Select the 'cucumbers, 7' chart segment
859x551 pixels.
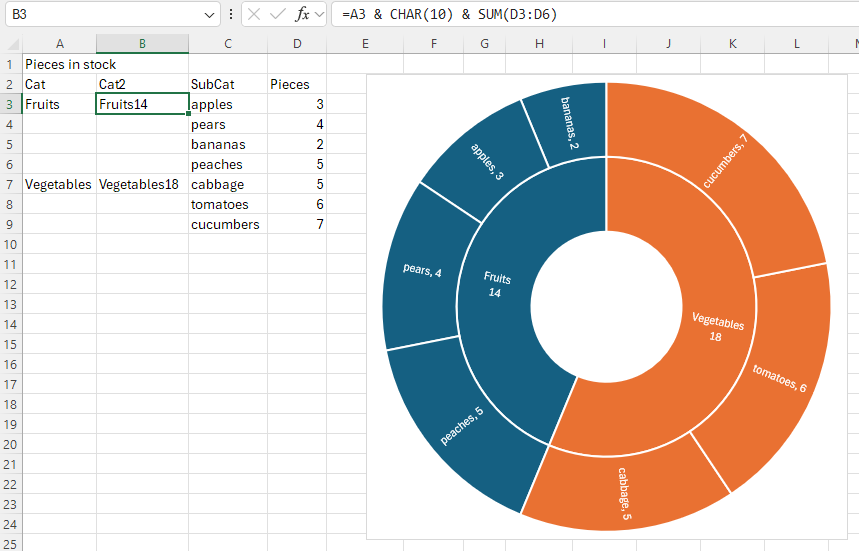pyautogui.click(x=726, y=164)
